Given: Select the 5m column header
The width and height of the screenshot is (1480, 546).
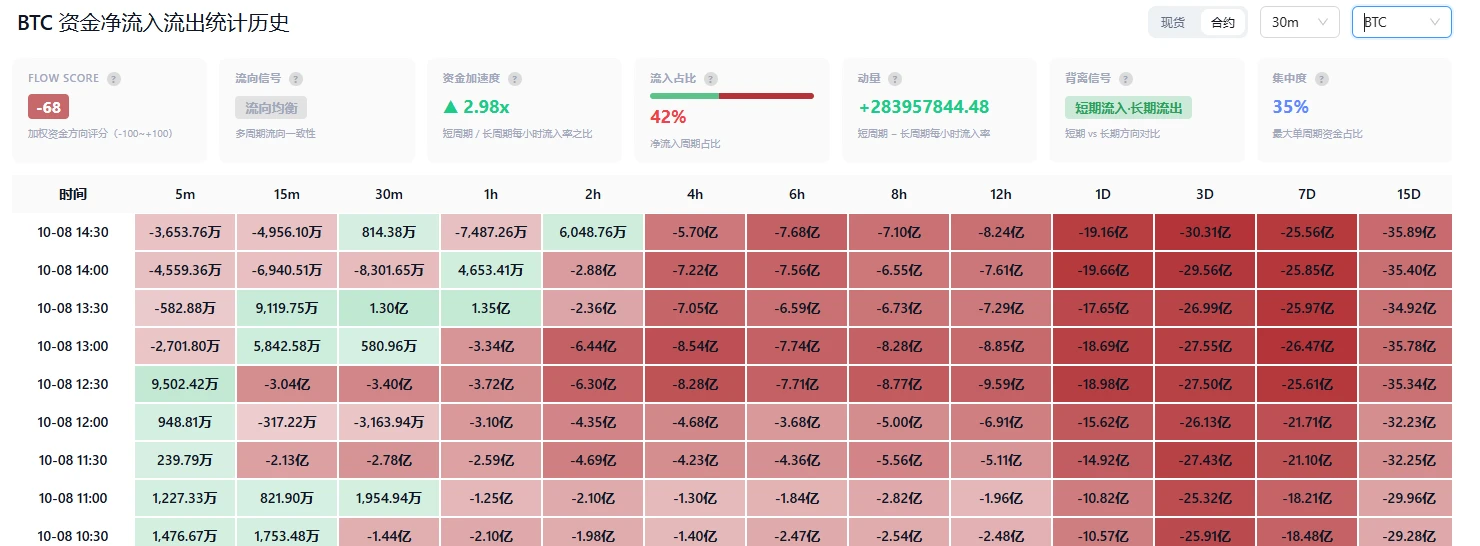Looking at the screenshot, I should click(185, 194).
